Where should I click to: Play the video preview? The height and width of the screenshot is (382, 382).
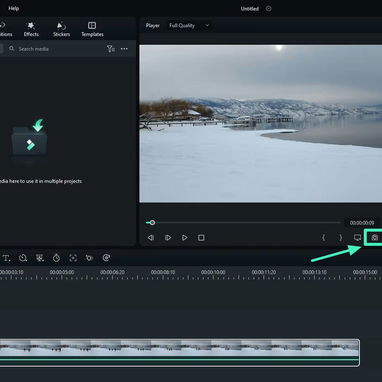[x=185, y=238]
